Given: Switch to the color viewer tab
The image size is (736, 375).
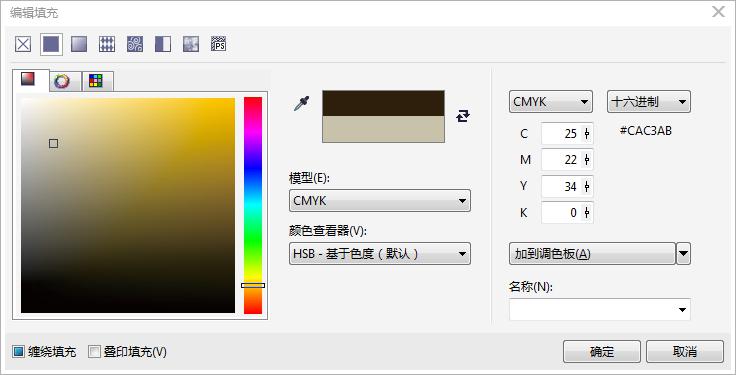Looking at the screenshot, I should pos(28,79).
